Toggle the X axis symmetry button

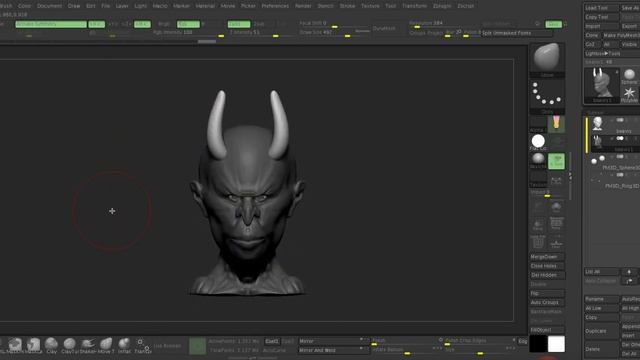click(x=97, y=24)
